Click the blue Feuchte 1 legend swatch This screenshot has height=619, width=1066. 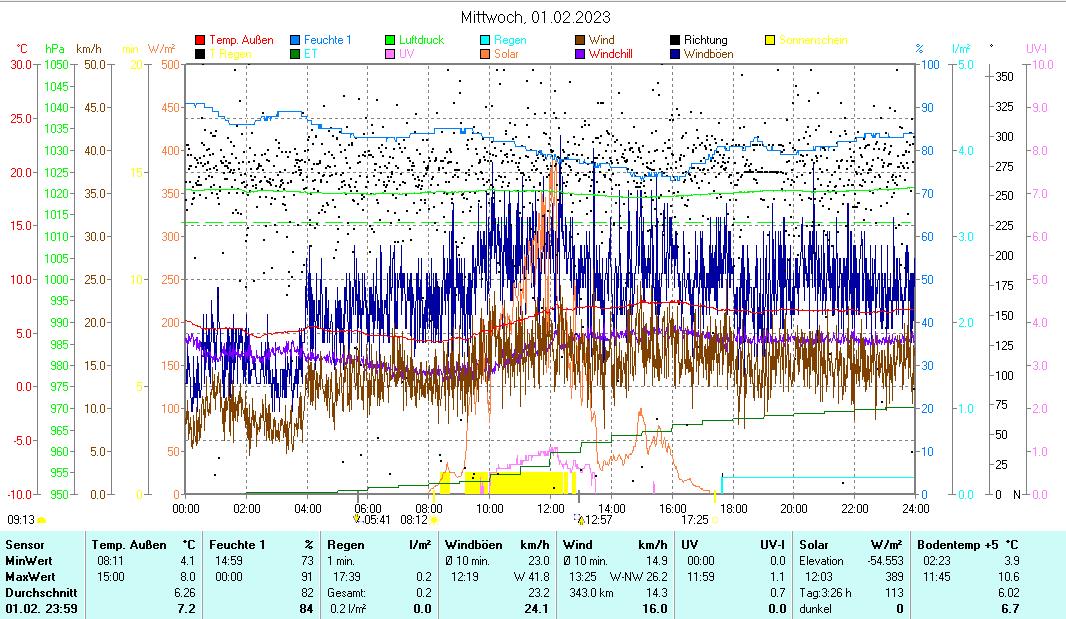point(295,40)
